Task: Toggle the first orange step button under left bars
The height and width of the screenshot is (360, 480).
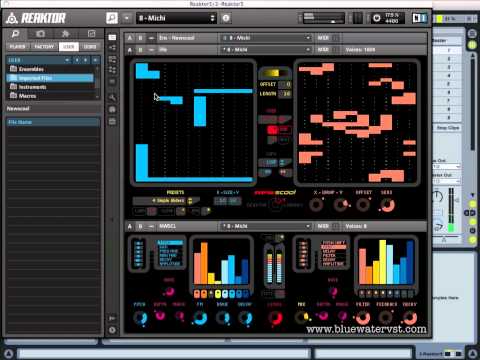Action: 196,294
